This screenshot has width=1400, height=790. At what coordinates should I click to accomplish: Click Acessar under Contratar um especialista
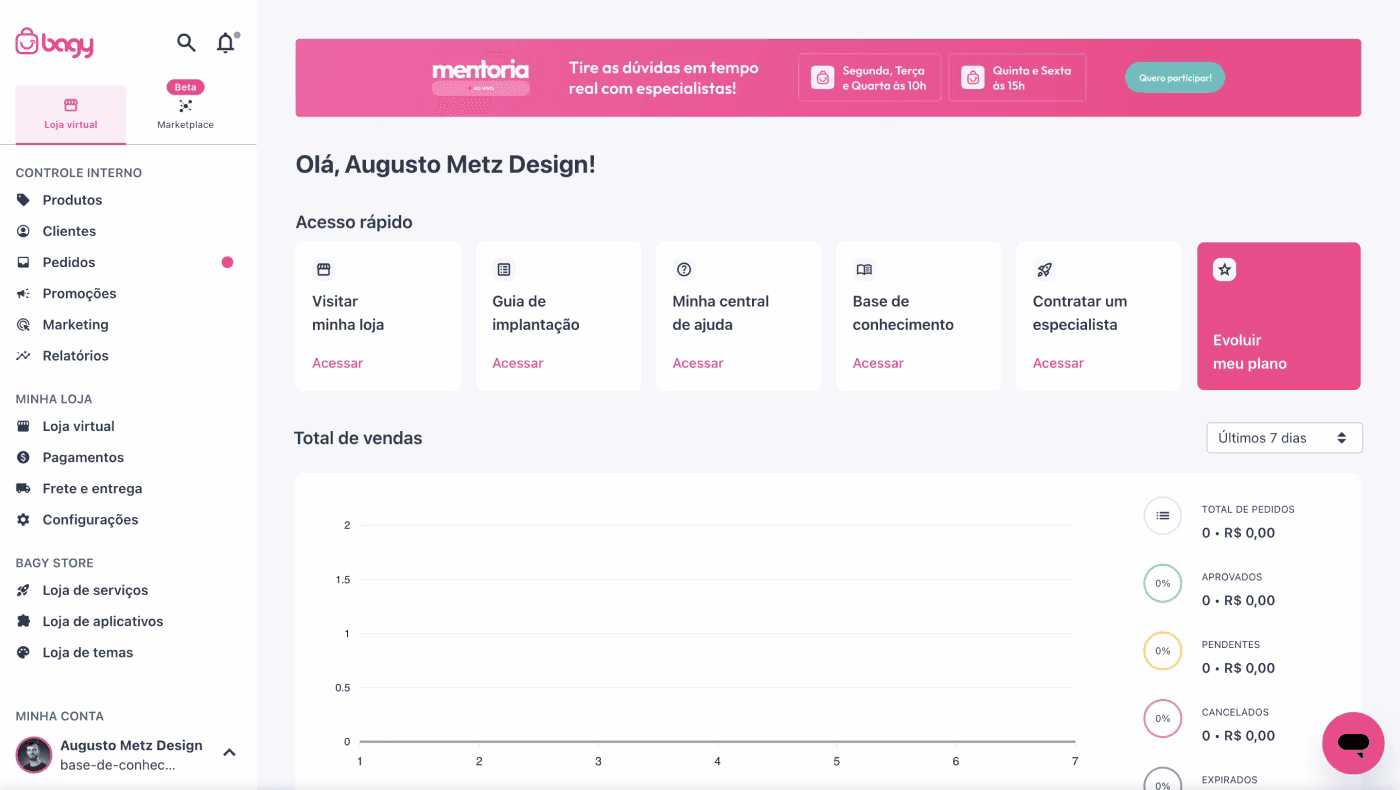coord(1058,363)
